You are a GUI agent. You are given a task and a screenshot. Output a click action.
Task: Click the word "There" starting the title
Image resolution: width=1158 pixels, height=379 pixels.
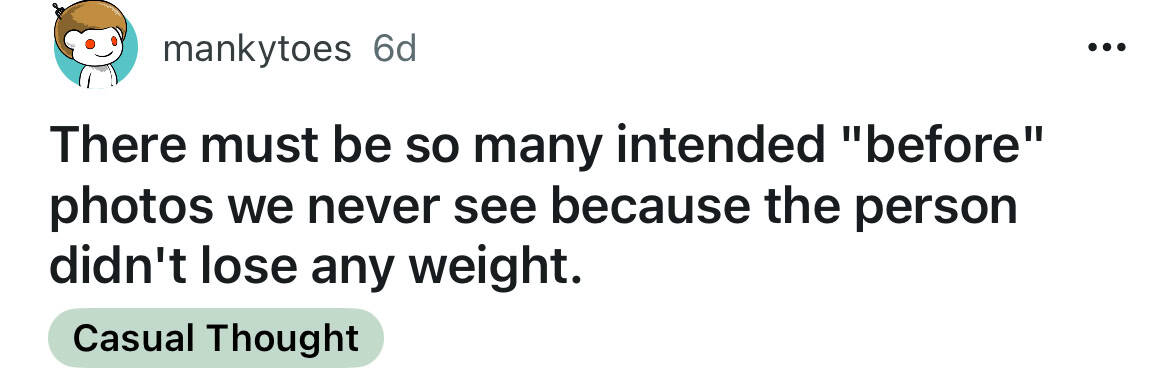click(117, 147)
